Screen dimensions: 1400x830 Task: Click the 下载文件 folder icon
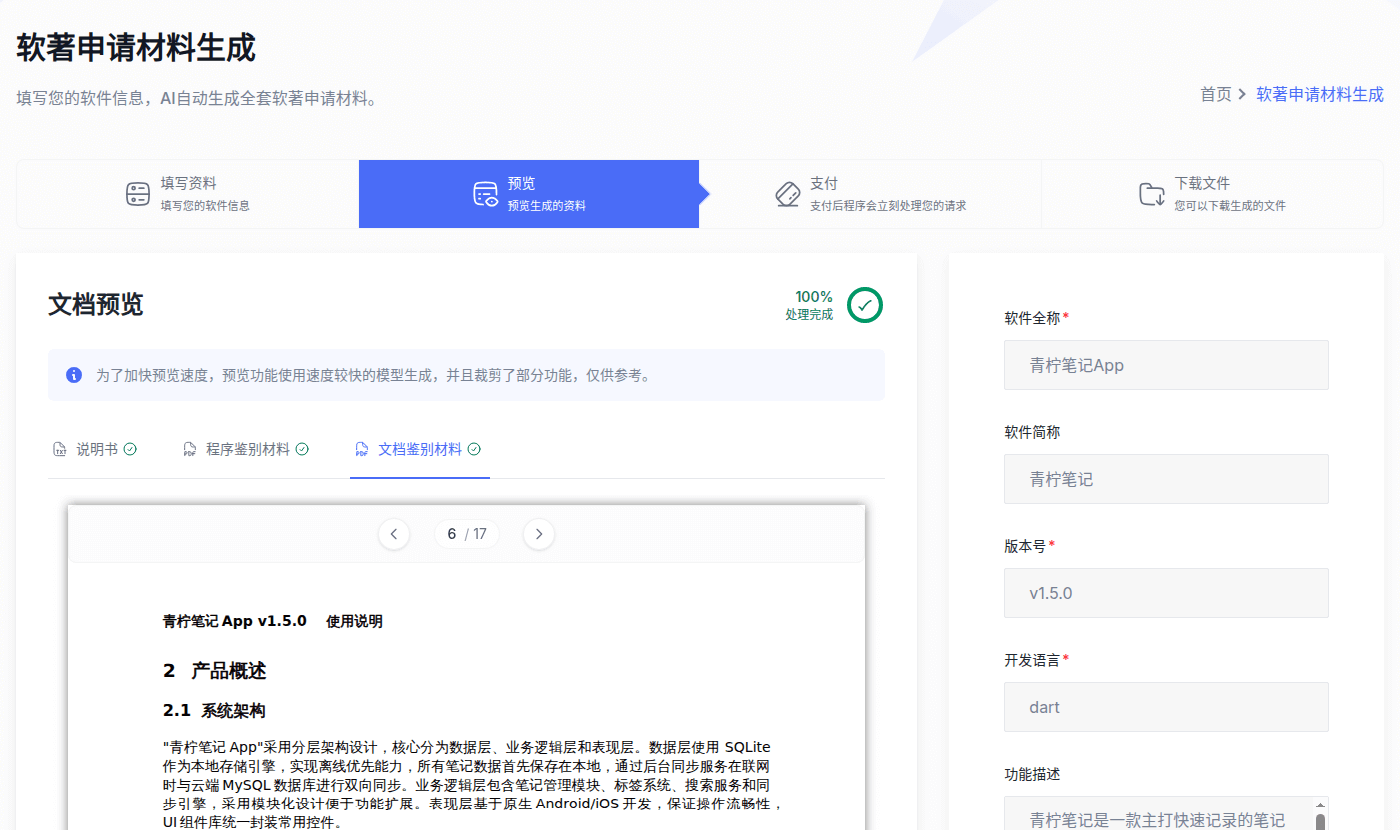(x=1152, y=194)
